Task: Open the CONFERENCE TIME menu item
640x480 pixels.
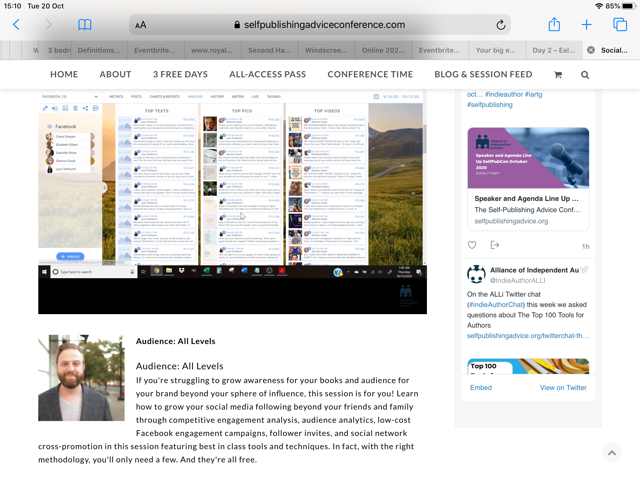Action: pyautogui.click(x=370, y=74)
